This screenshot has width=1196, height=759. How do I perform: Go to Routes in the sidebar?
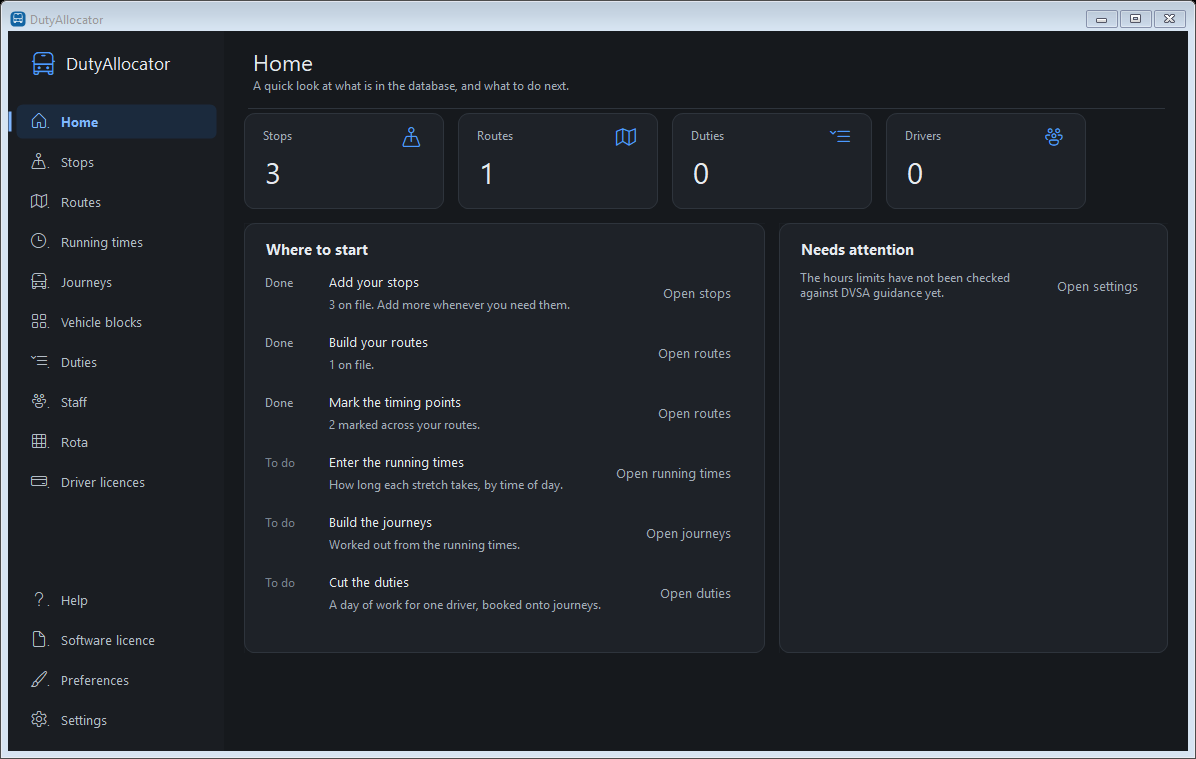coord(117,202)
